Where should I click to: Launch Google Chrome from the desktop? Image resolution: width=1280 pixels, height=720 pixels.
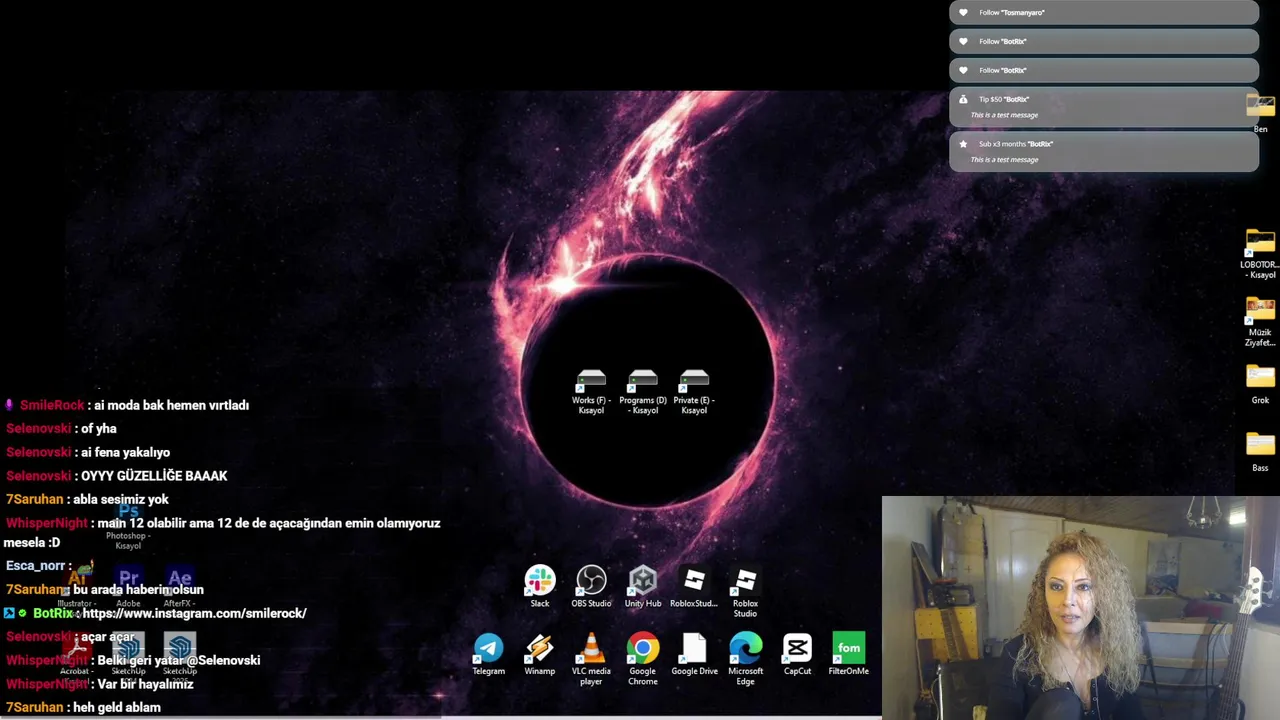(x=643, y=659)
